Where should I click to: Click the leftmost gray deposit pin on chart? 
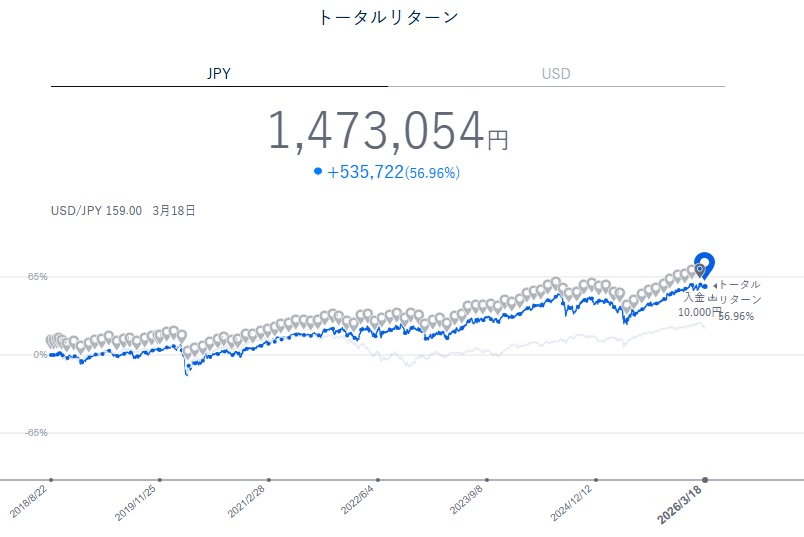coord(51,342)
